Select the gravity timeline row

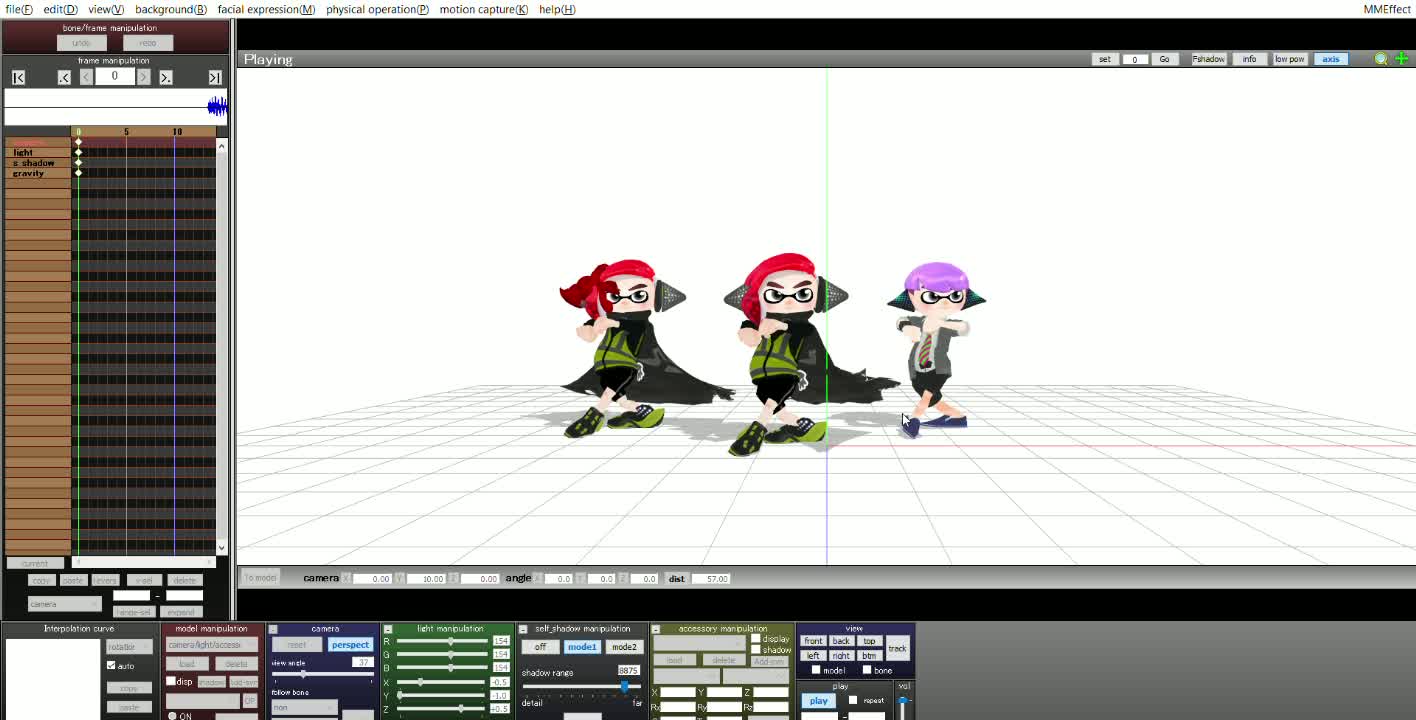point(37,173)
